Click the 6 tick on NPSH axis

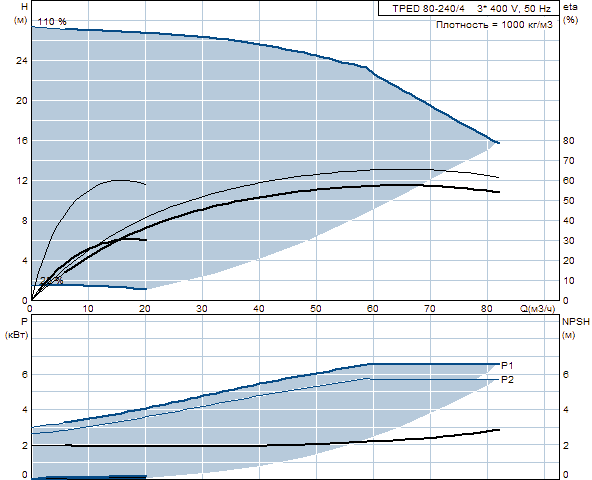(566, 375)
